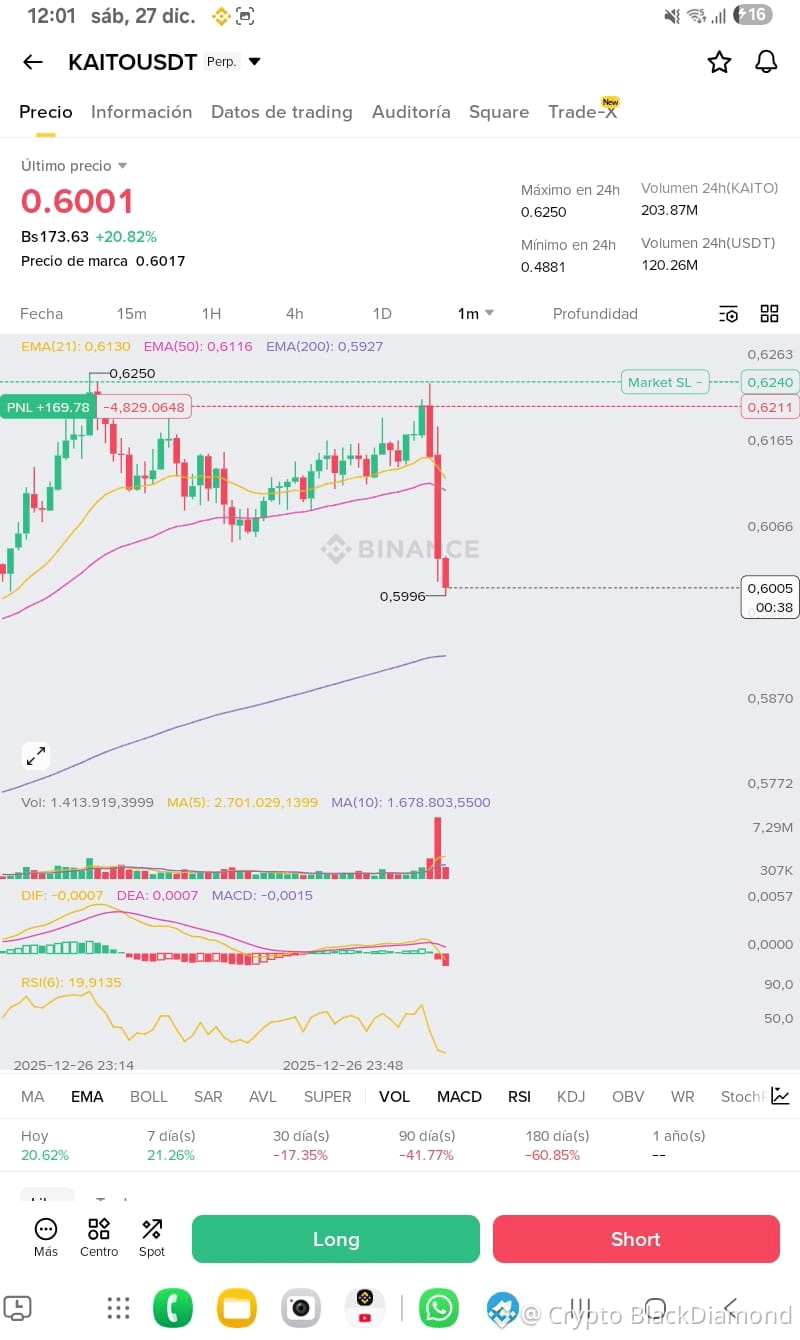Open price alert bell icon
This screenshot has width=800, height=1340.
pos(766,62)
